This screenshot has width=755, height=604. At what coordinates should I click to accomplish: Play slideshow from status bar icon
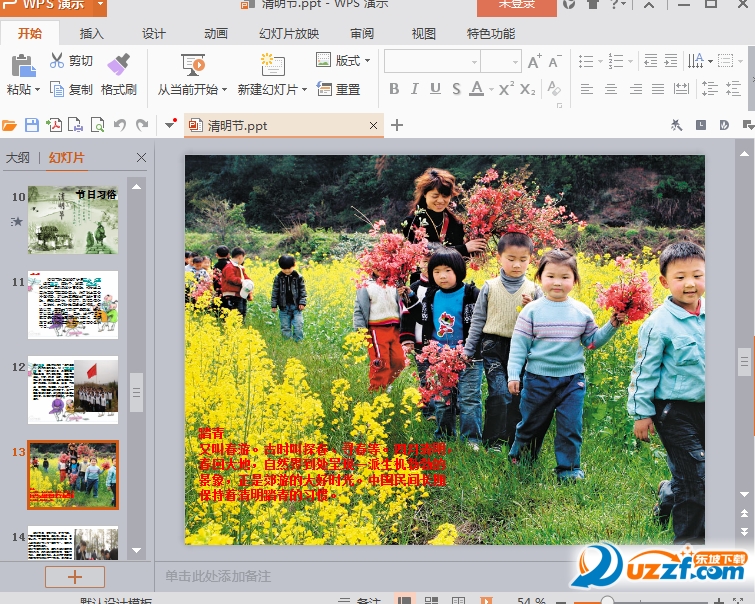[486, 600]
